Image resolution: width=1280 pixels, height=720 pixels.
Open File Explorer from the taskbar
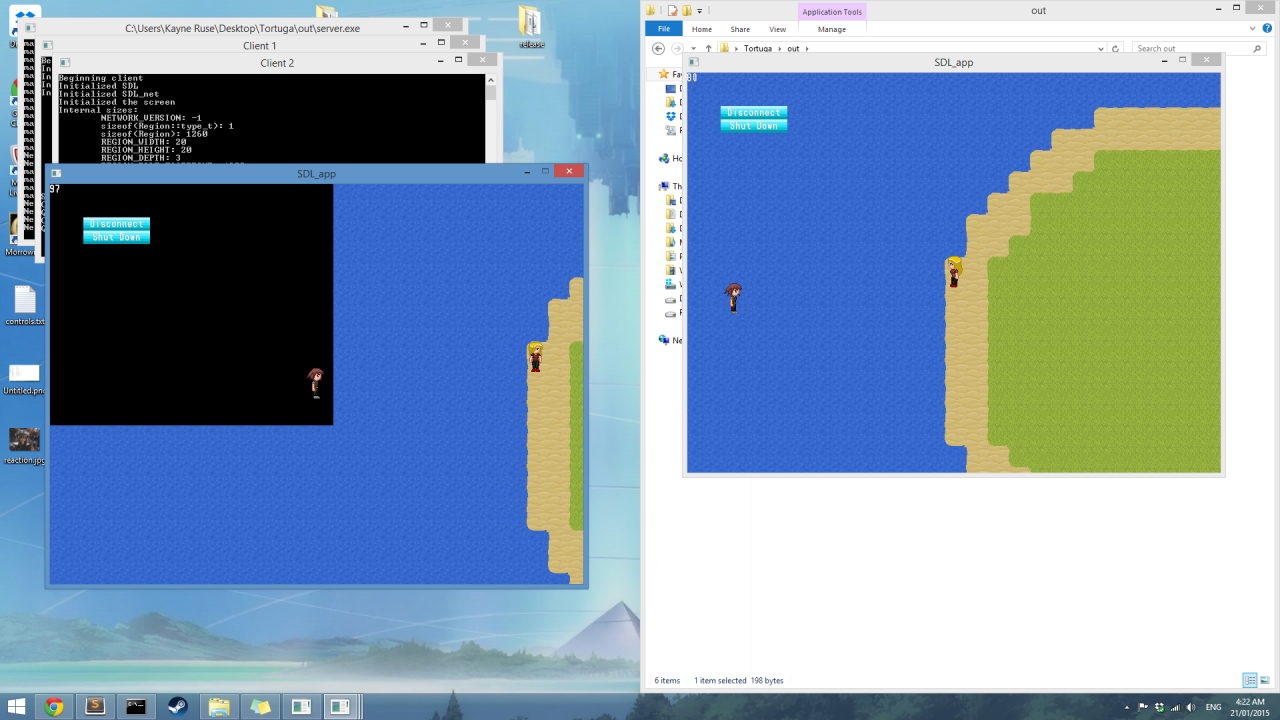click(219, 707)
